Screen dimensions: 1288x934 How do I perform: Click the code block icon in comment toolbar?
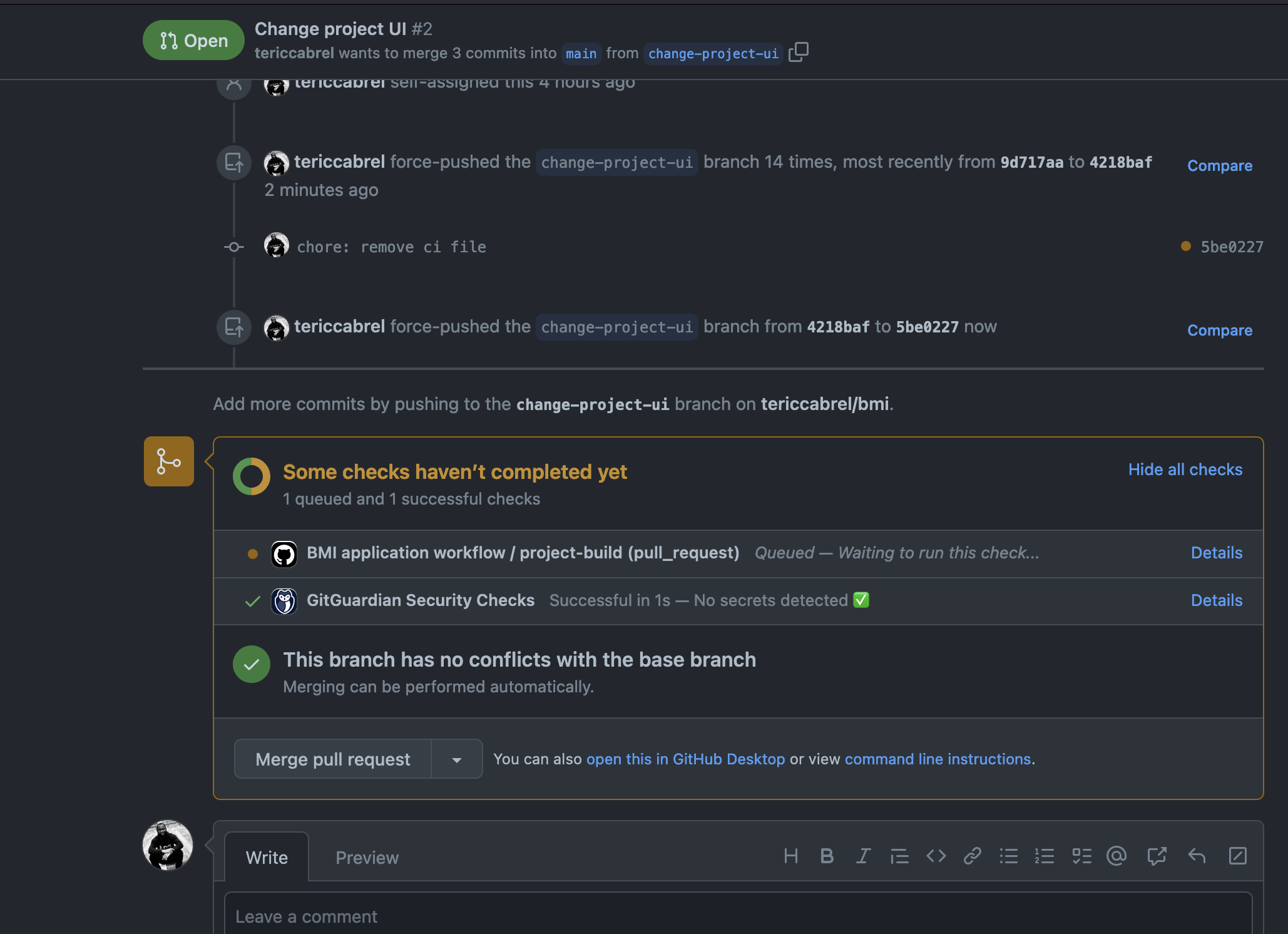pyautogui.click(x=936, y=856)
